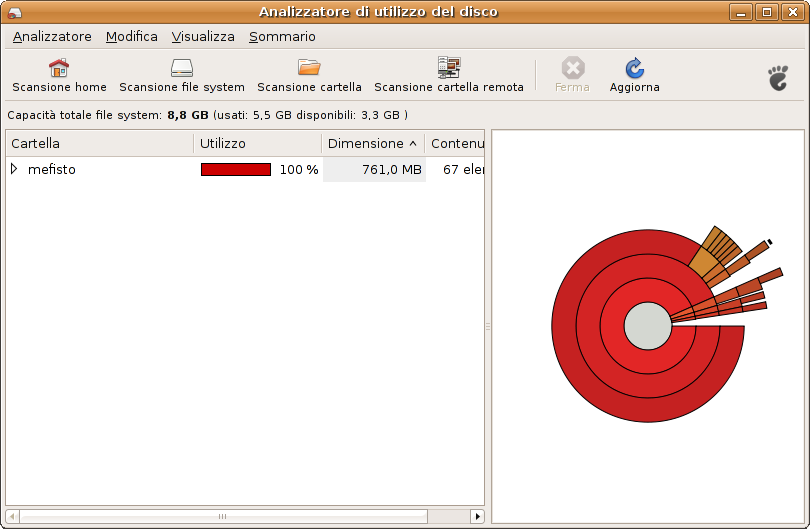Click the GNOME foot logo icon
Image resolution: width=810 pixels, height=529 pixels.
click(778, 77)
